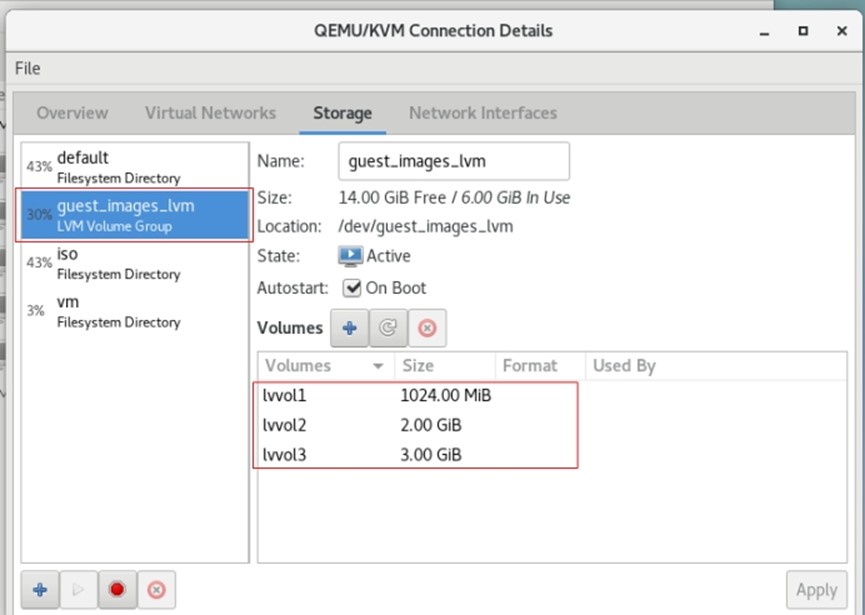Select the iso storage pool
The width and height of the screenshot is (865, 615).
[x=135, y=263]
